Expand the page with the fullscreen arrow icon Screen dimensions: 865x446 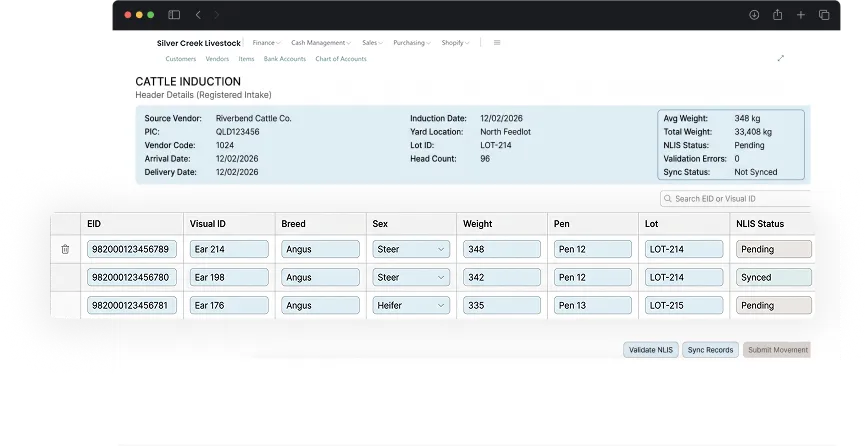(x=781, y=58)
